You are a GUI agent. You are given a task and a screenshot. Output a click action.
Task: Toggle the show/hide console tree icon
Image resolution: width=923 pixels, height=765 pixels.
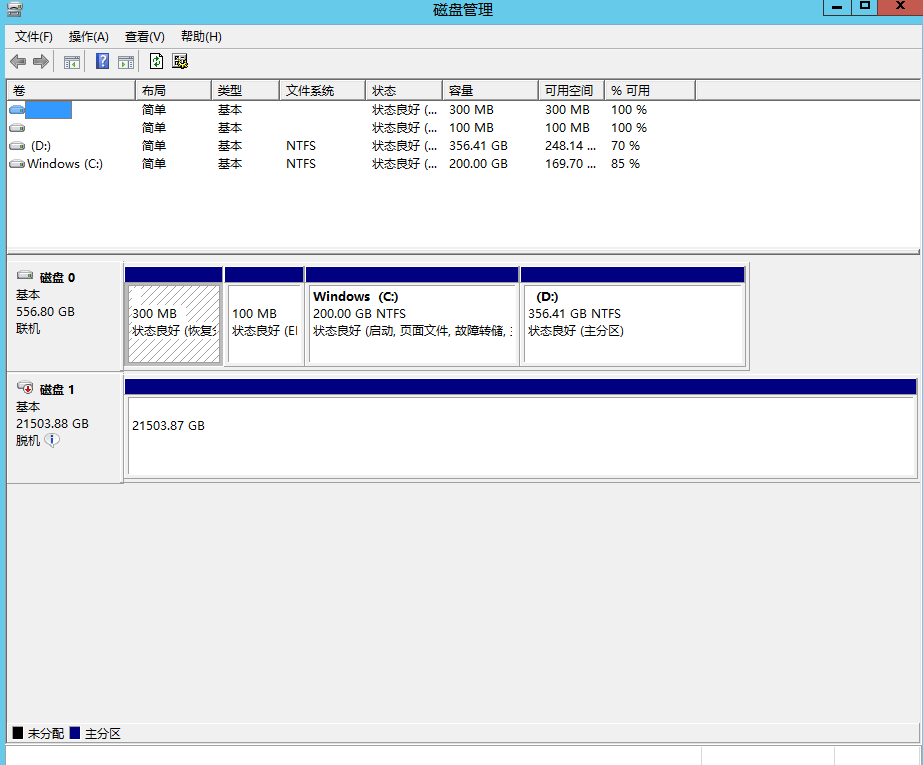tap(72, 62)
